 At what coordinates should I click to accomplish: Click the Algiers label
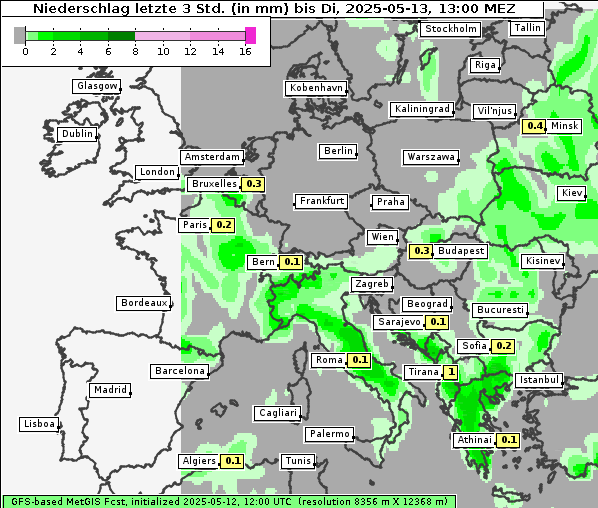point(199,461)
